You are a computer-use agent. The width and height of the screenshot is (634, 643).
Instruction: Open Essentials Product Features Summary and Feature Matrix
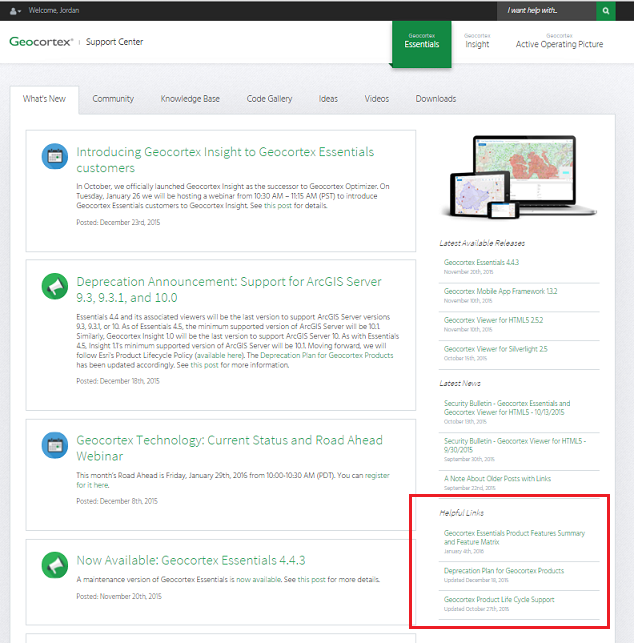514,537
